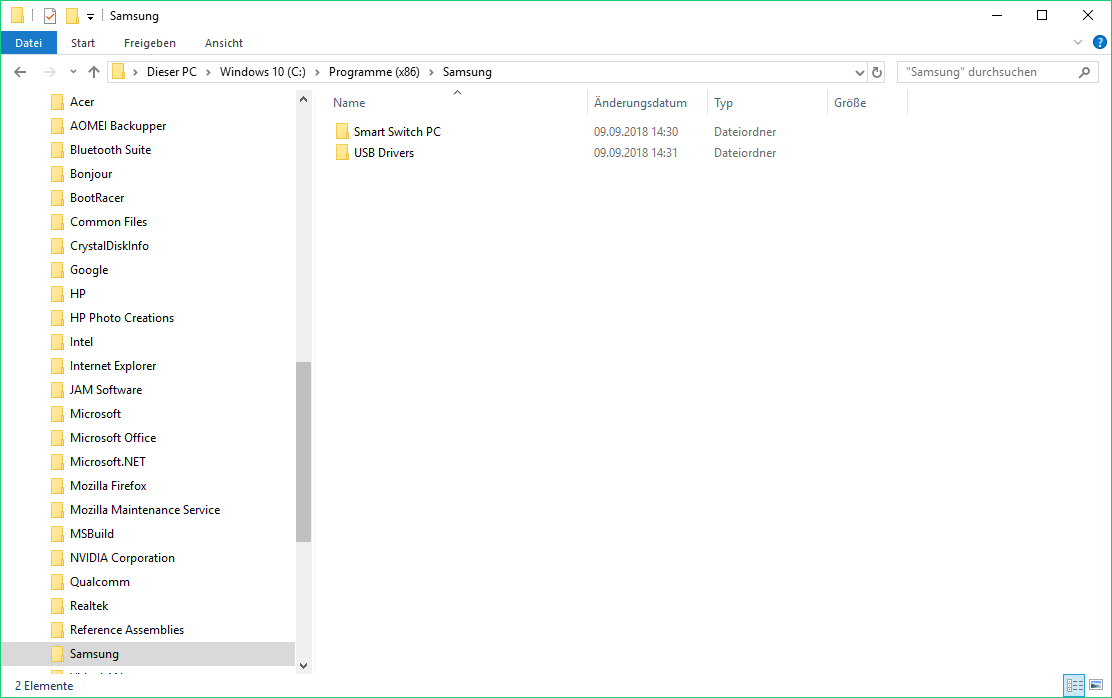Screen dimensions: 1112x698
Task: Select Realtek in the navigation tree
Action: click(89, 606)
